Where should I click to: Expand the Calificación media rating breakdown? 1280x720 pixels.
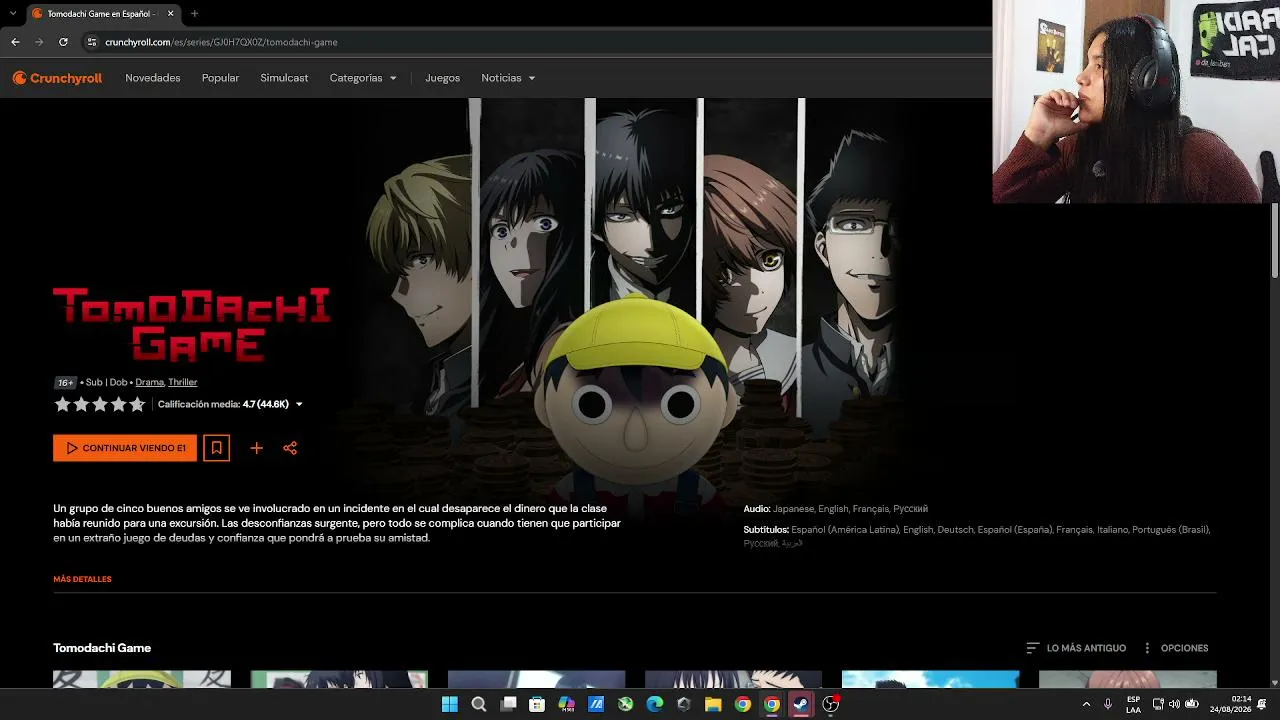coord(230,404)
